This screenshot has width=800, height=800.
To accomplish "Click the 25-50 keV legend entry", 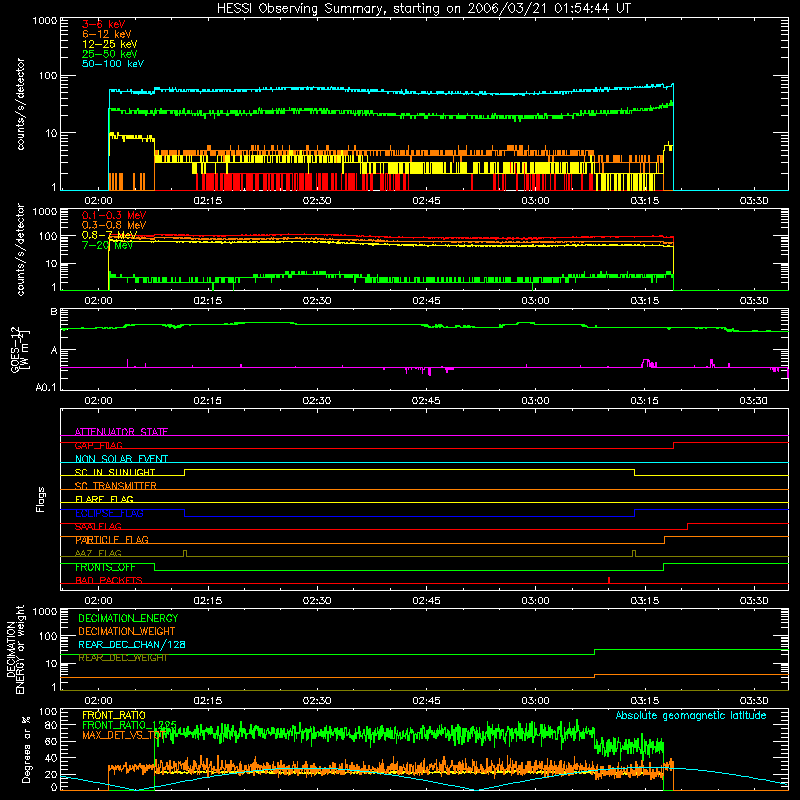I will point(110,54).
